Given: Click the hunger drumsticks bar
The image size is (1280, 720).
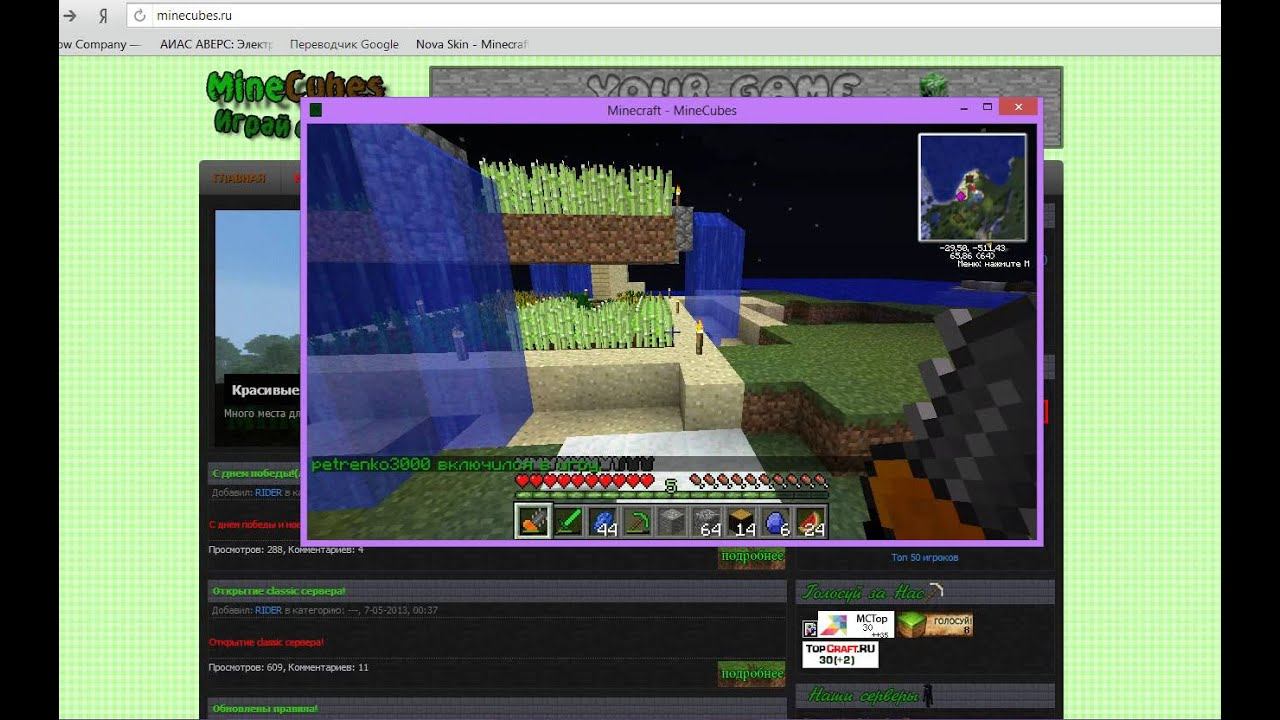Looking at the screenshot, I should point(759,482).
